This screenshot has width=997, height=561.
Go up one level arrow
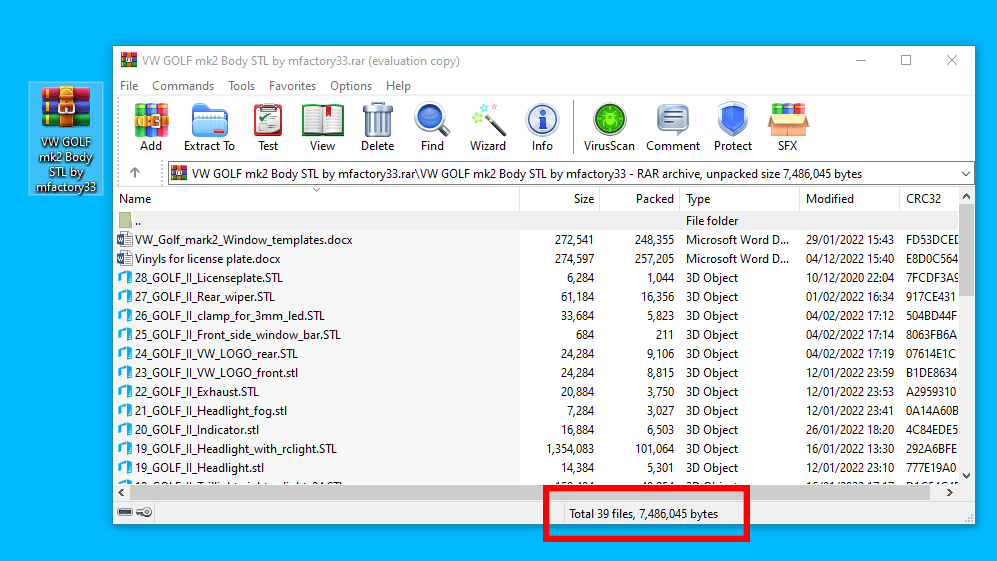pyautogui.click(x=135, y=172)
